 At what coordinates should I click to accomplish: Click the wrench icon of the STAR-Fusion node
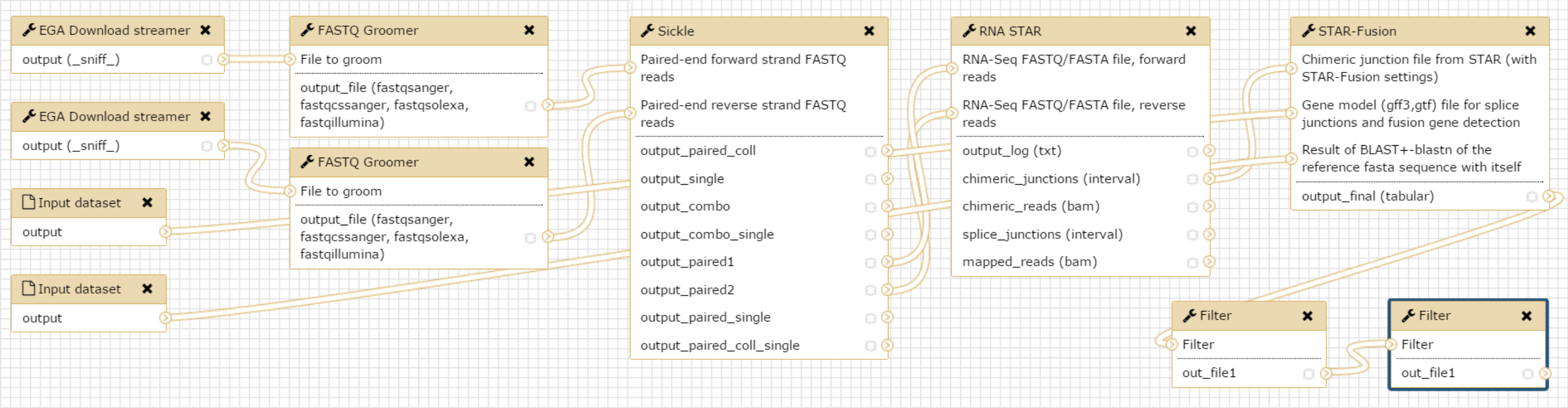[x=1308, y=31]
